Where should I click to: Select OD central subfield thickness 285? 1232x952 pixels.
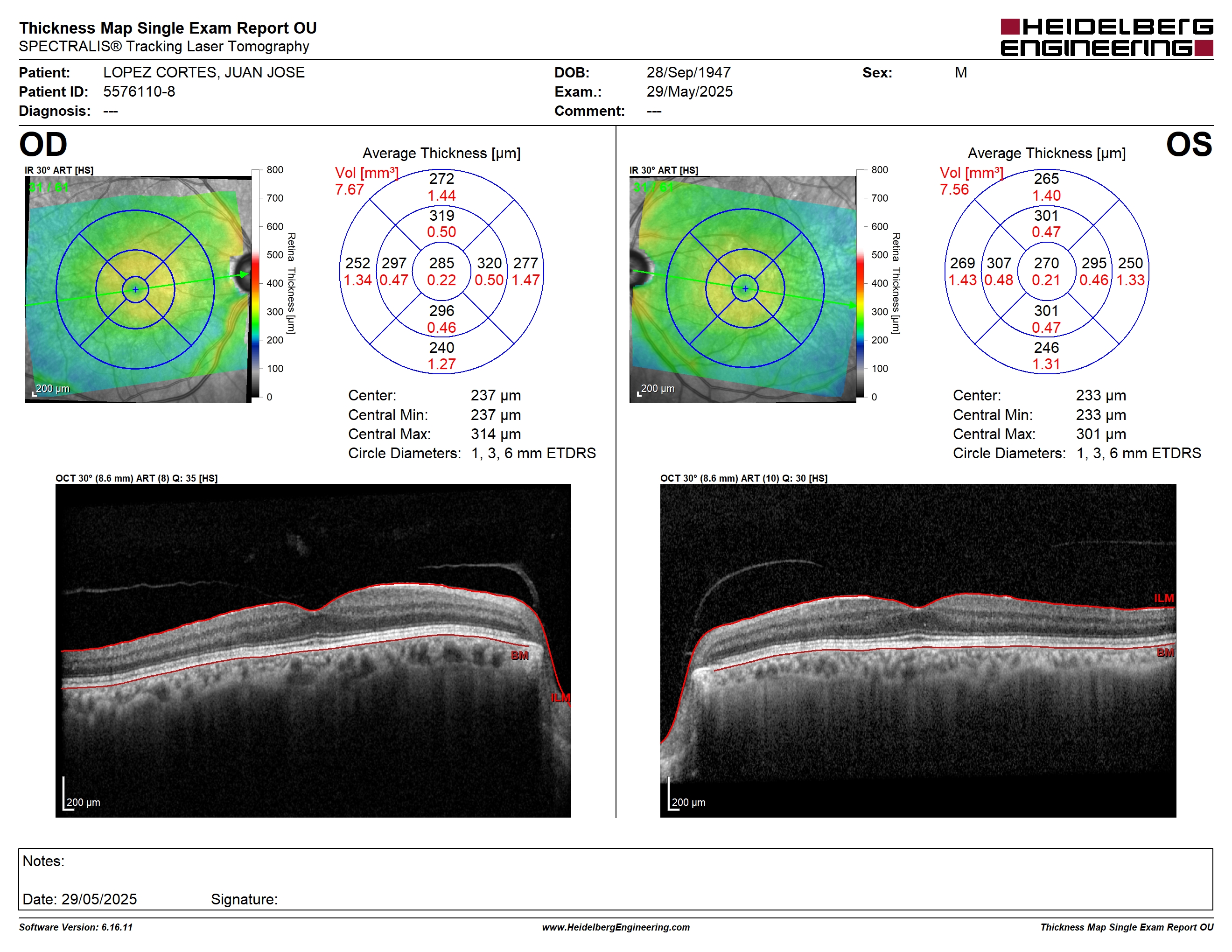tap(441, 263)
